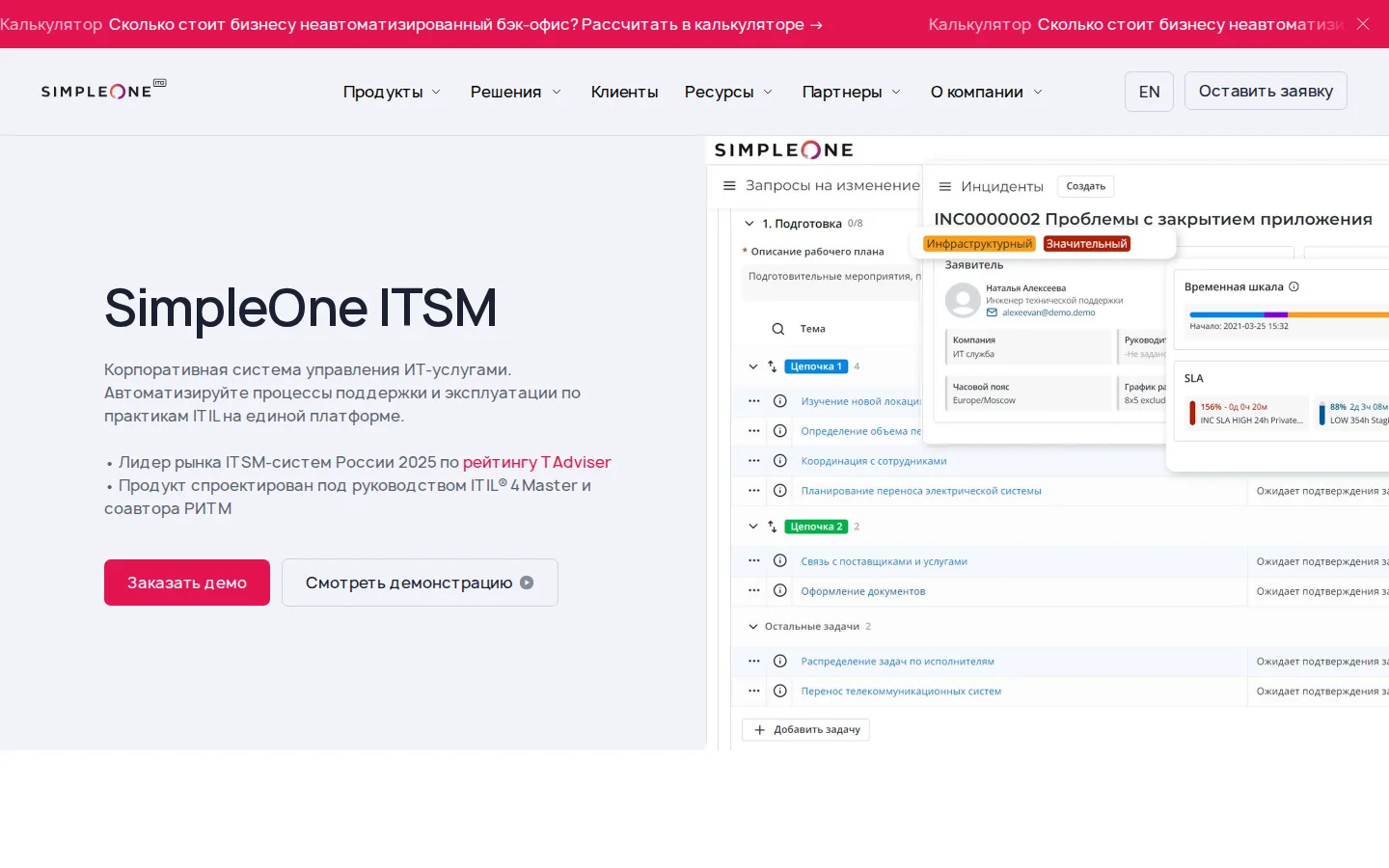
Task: Expand the Ресурсы navigation menu
Action: click(729, 92)
